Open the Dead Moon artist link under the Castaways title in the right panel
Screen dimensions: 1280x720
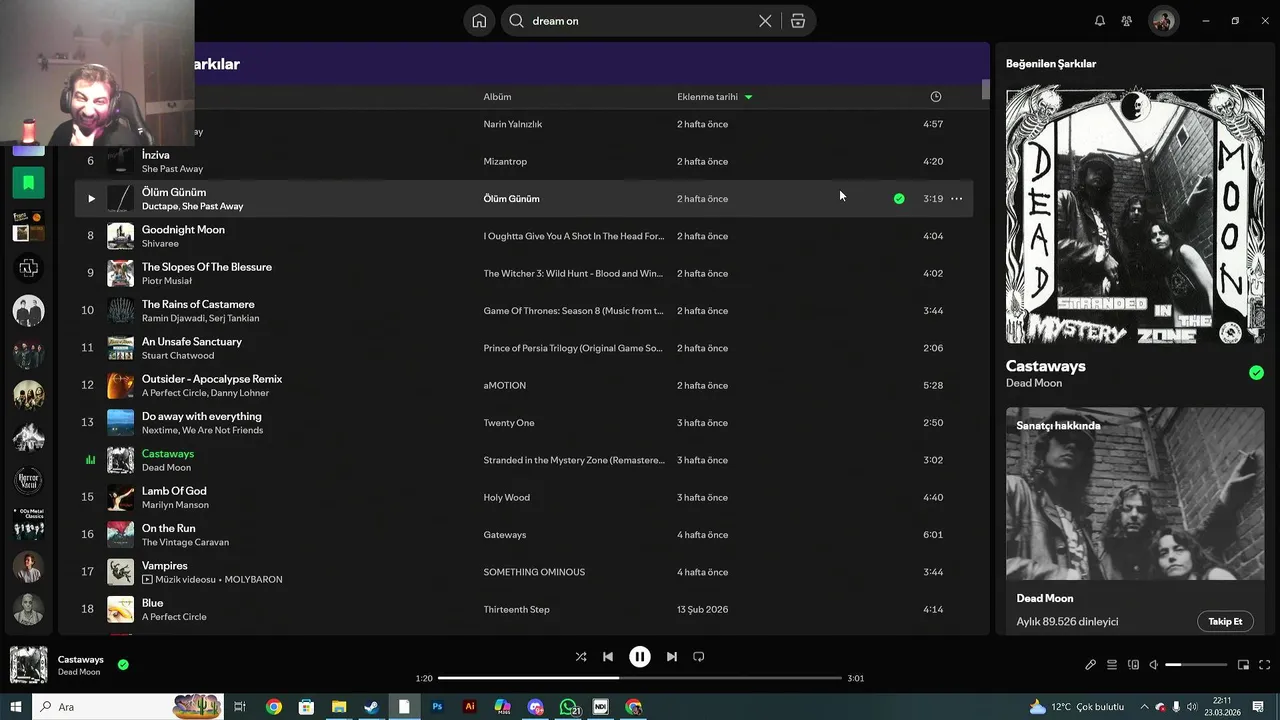[x=1034, y=383]
